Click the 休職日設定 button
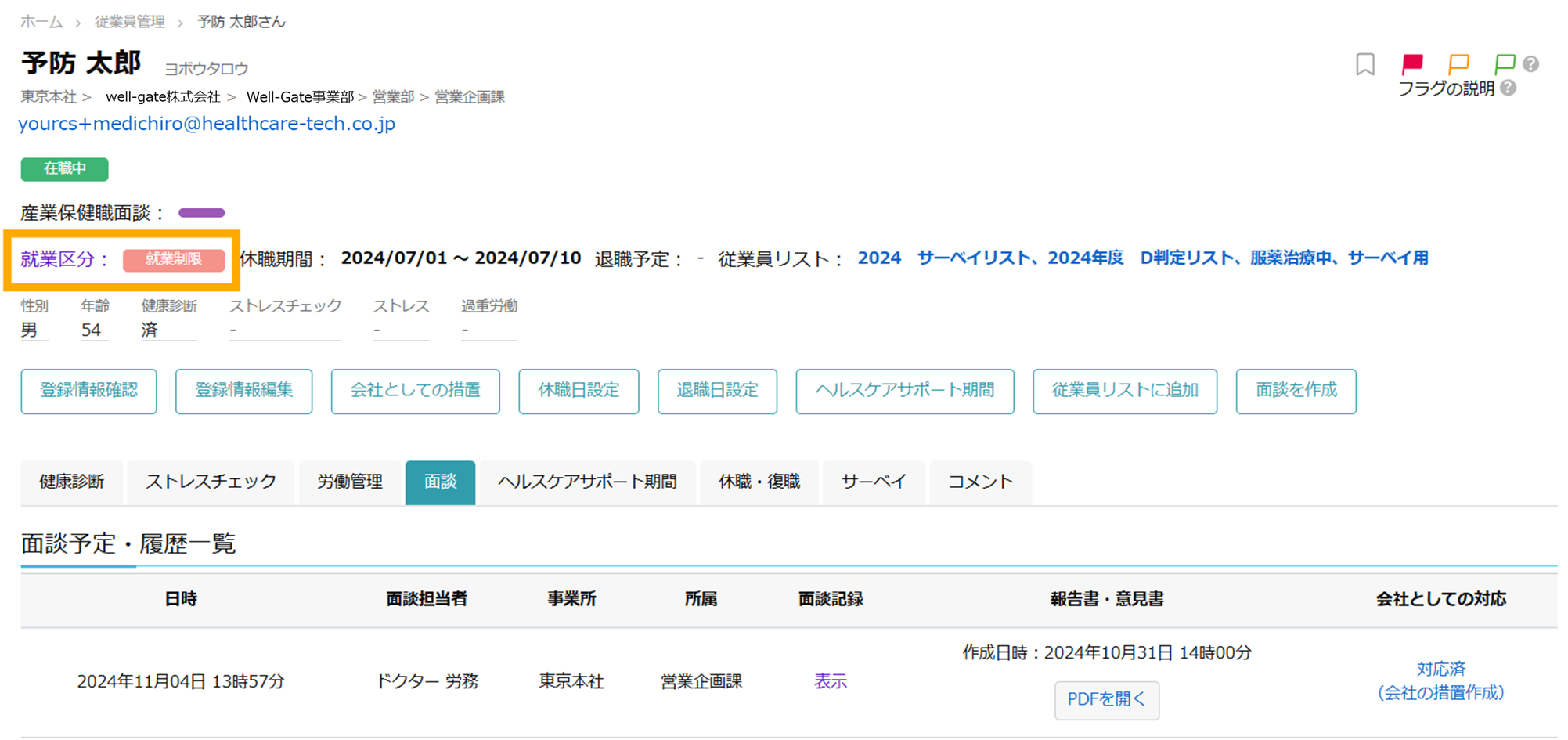Viewport: 1568px width, 740px height. (x=579, y=391)
